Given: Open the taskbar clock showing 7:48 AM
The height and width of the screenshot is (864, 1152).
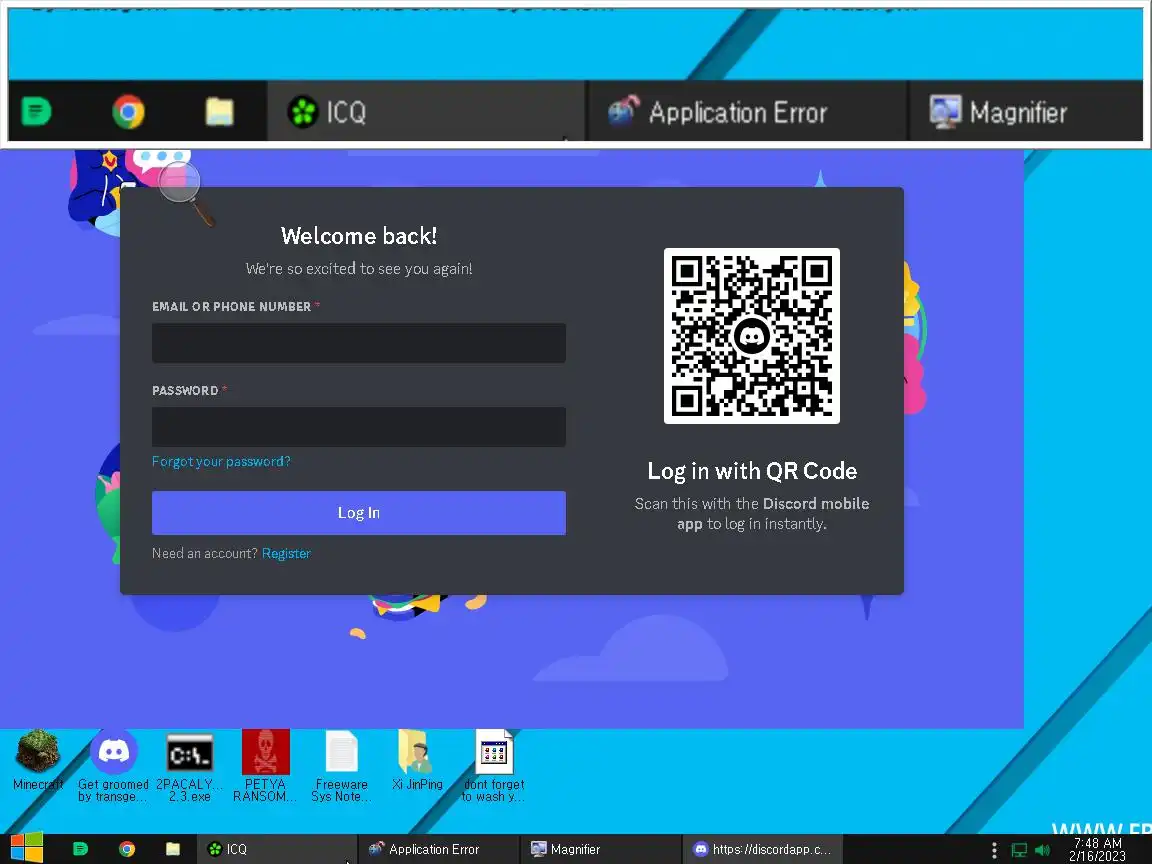Looking at the screenshot, I should point(1097,849).
